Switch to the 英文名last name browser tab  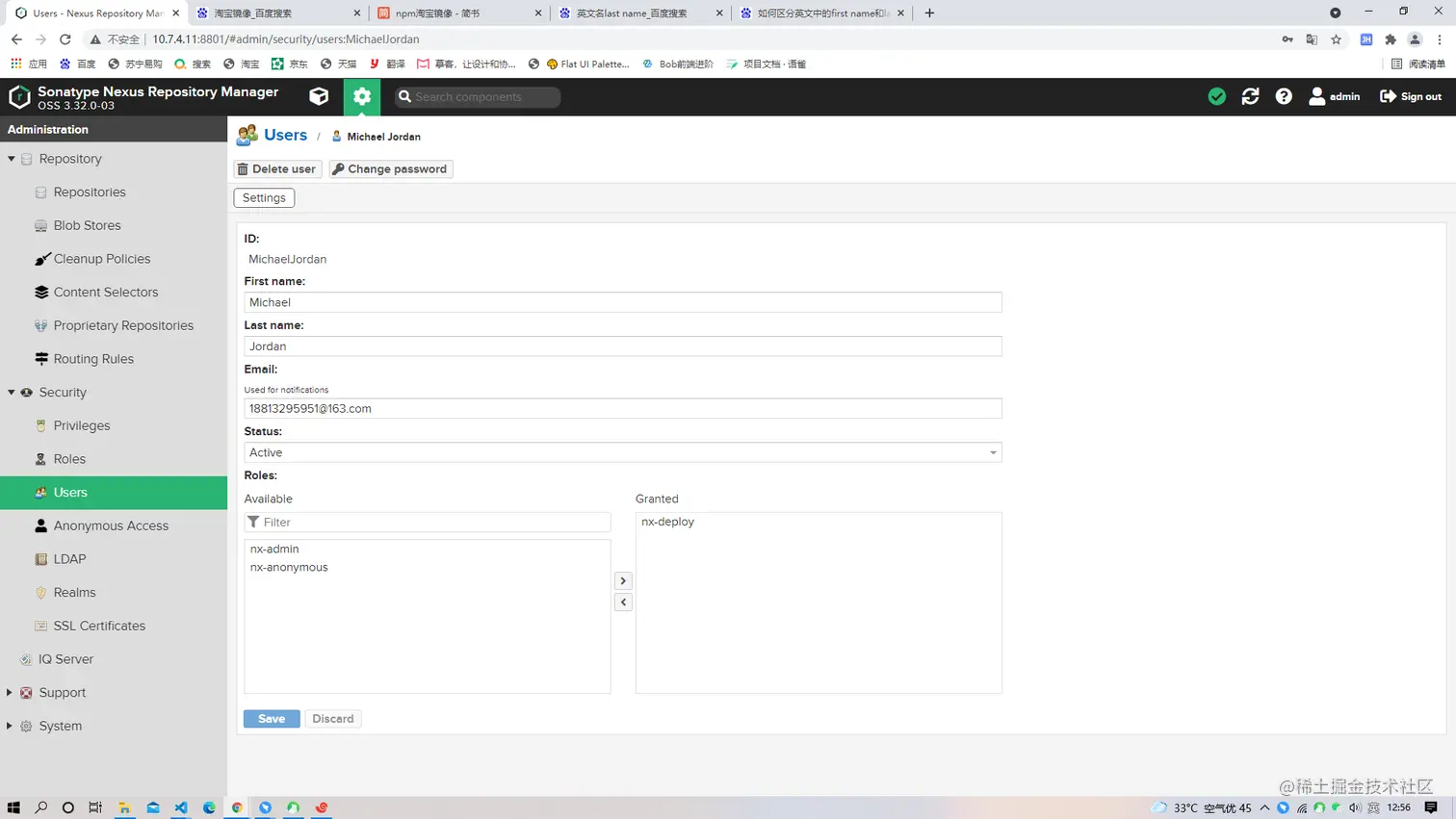640,13
